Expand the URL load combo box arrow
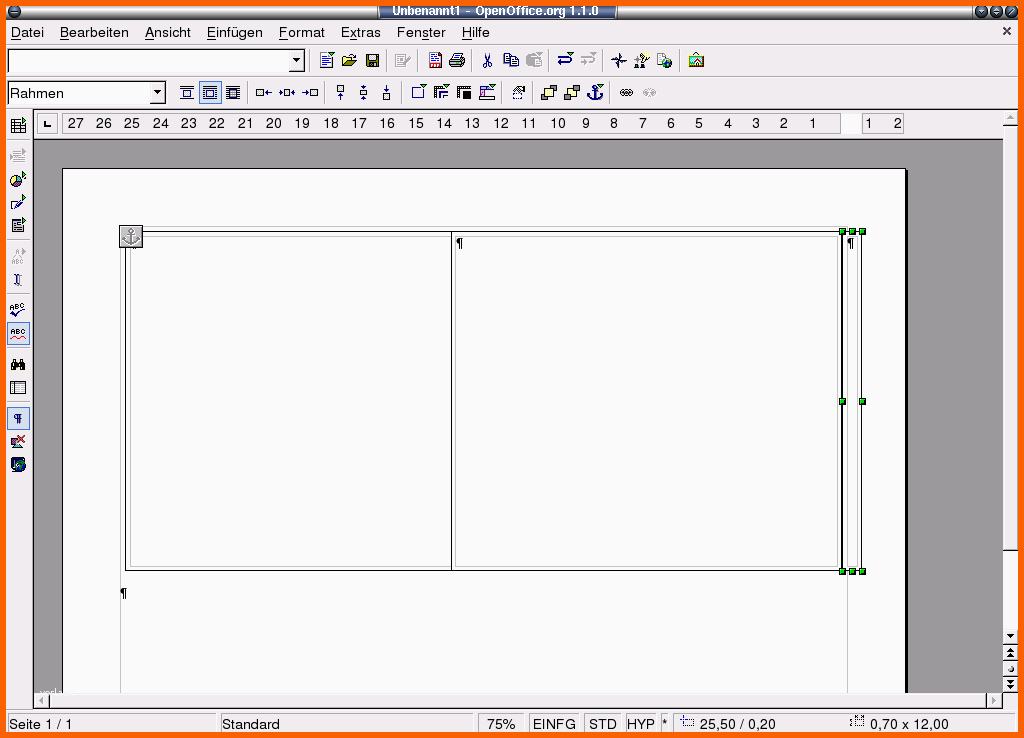The height and width of the screenshot is (738, 1024). point(296,61)
